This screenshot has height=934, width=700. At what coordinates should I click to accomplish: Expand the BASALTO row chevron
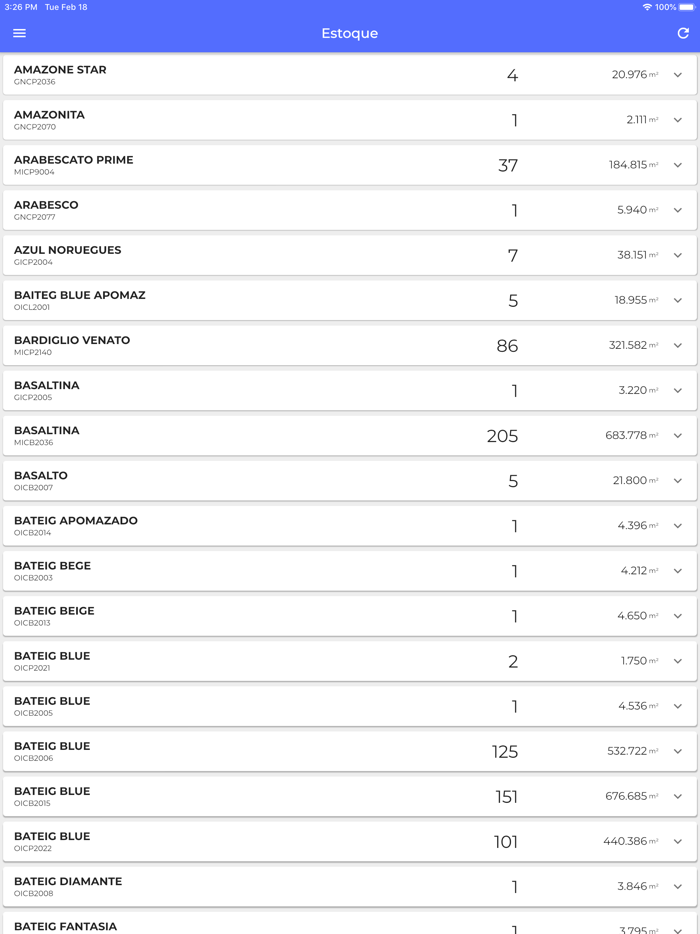pos(678,481)
